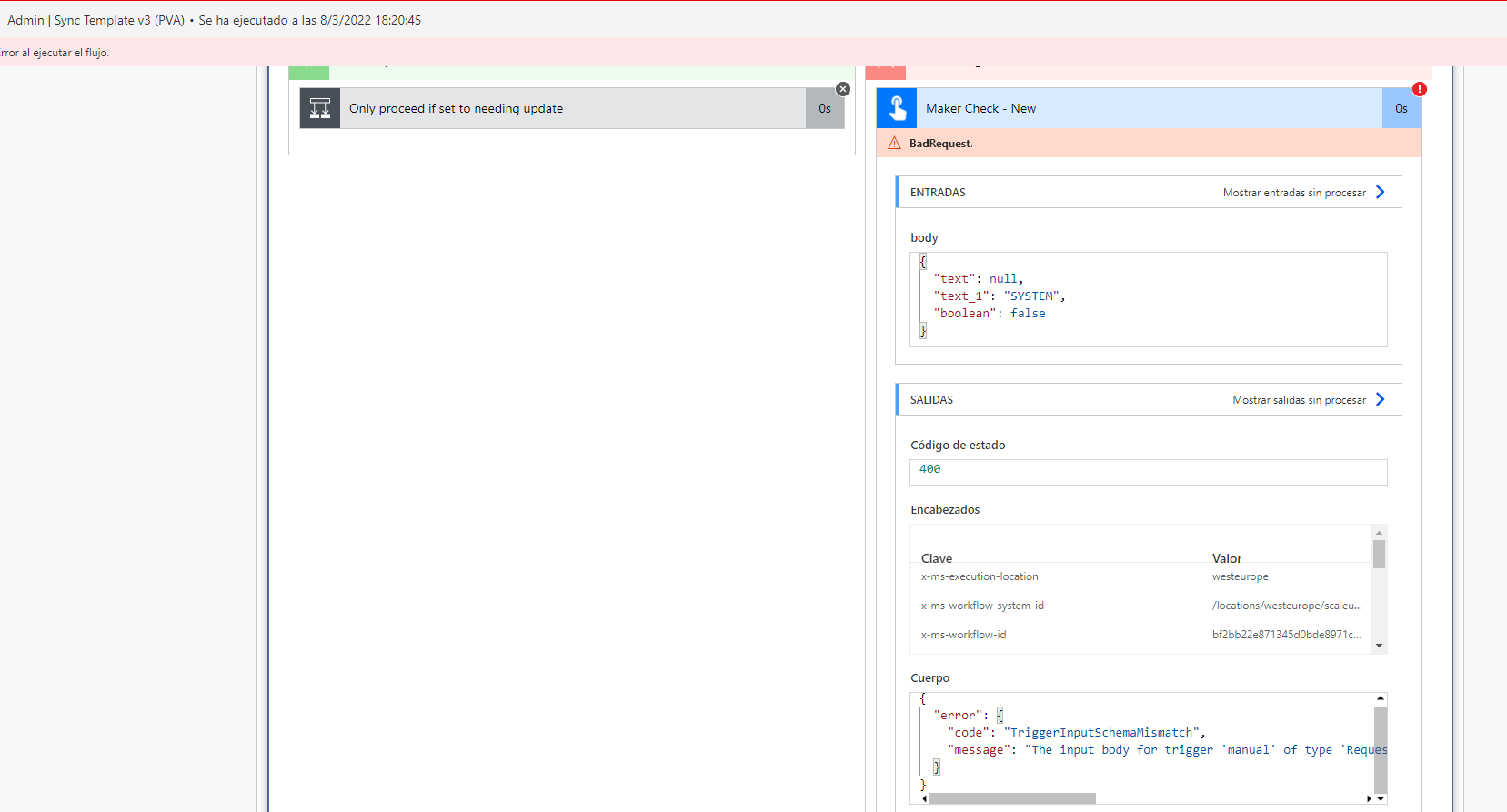Collapse the 'Maker Check - New' action header
Image resolution: width=1507 pixels, height=812 pixels.
coord(1150,108)
